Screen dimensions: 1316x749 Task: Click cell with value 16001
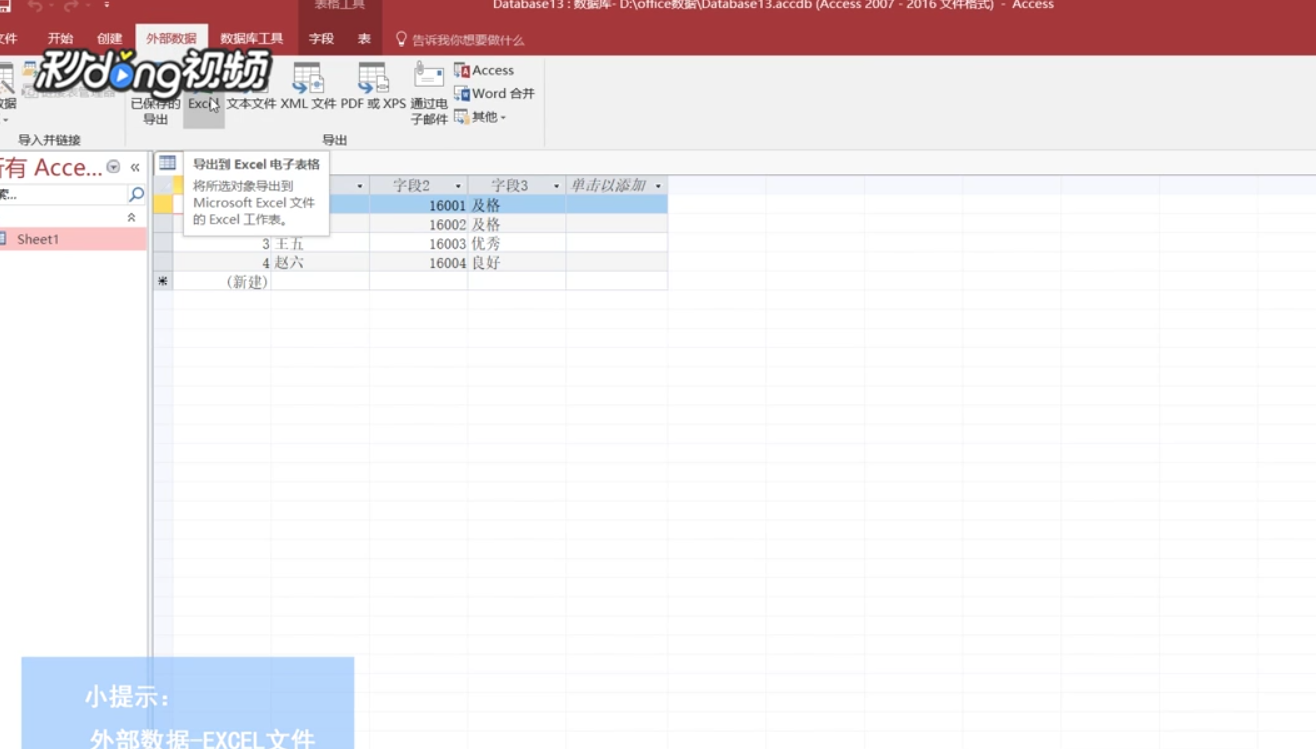coord(418,205)
